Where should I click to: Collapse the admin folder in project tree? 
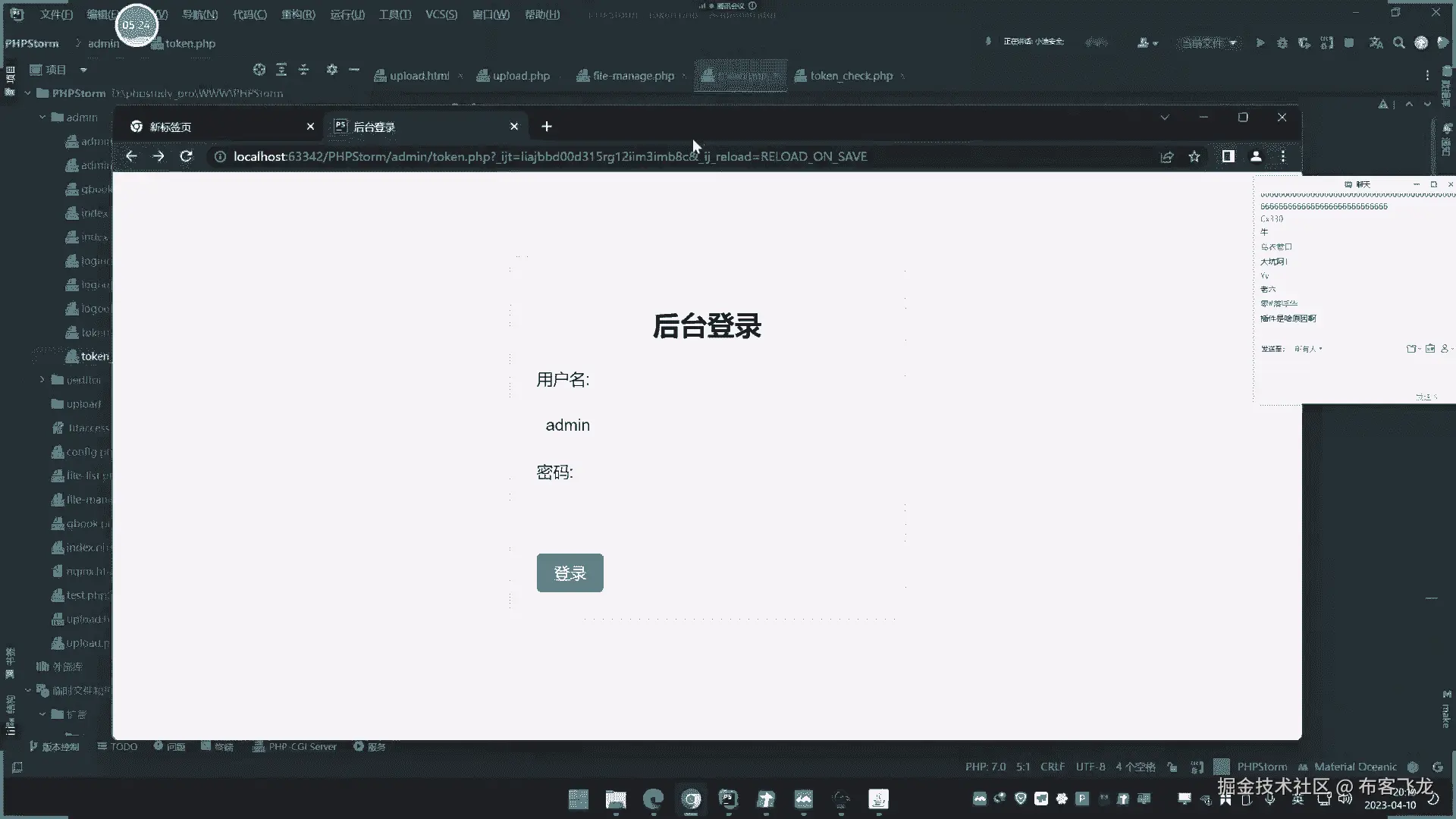pos(42,118)
